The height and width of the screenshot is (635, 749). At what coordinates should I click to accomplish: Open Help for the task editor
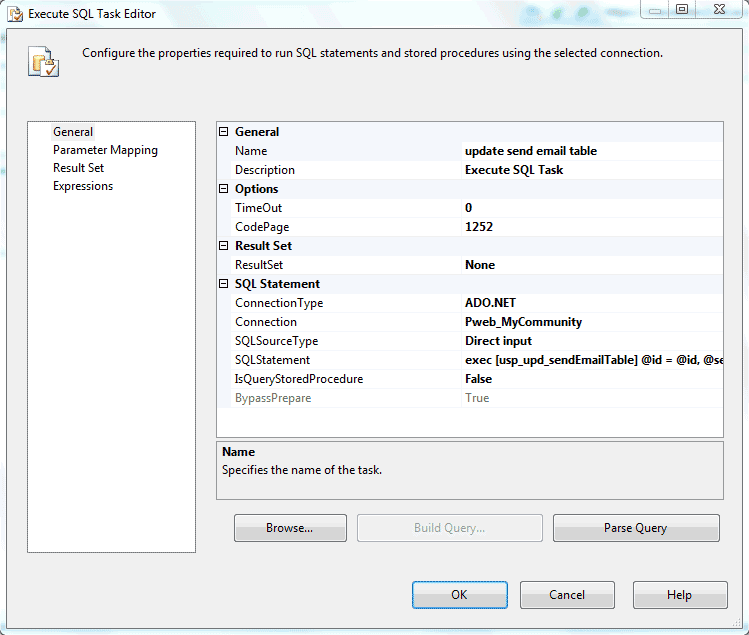[x=679, y=595]
